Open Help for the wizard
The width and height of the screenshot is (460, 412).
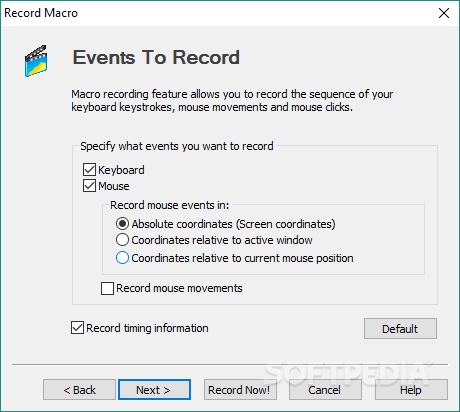tap(411, 390)
